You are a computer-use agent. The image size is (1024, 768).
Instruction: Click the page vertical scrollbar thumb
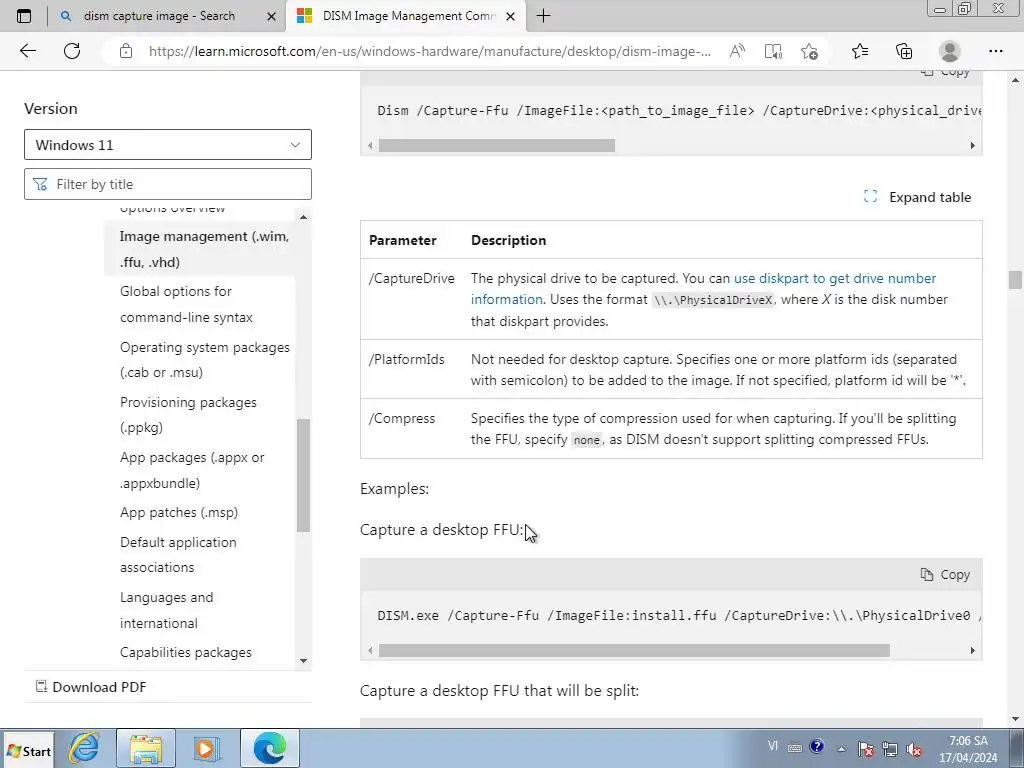(1015, 280)
